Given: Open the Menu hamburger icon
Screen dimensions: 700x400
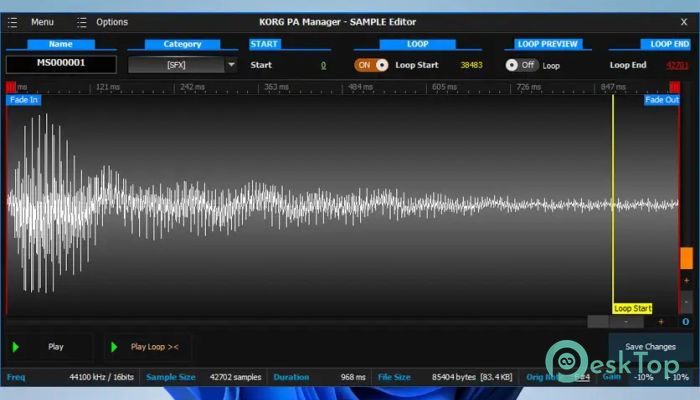Looking at the screenshot, I should [x=12, y=22].
